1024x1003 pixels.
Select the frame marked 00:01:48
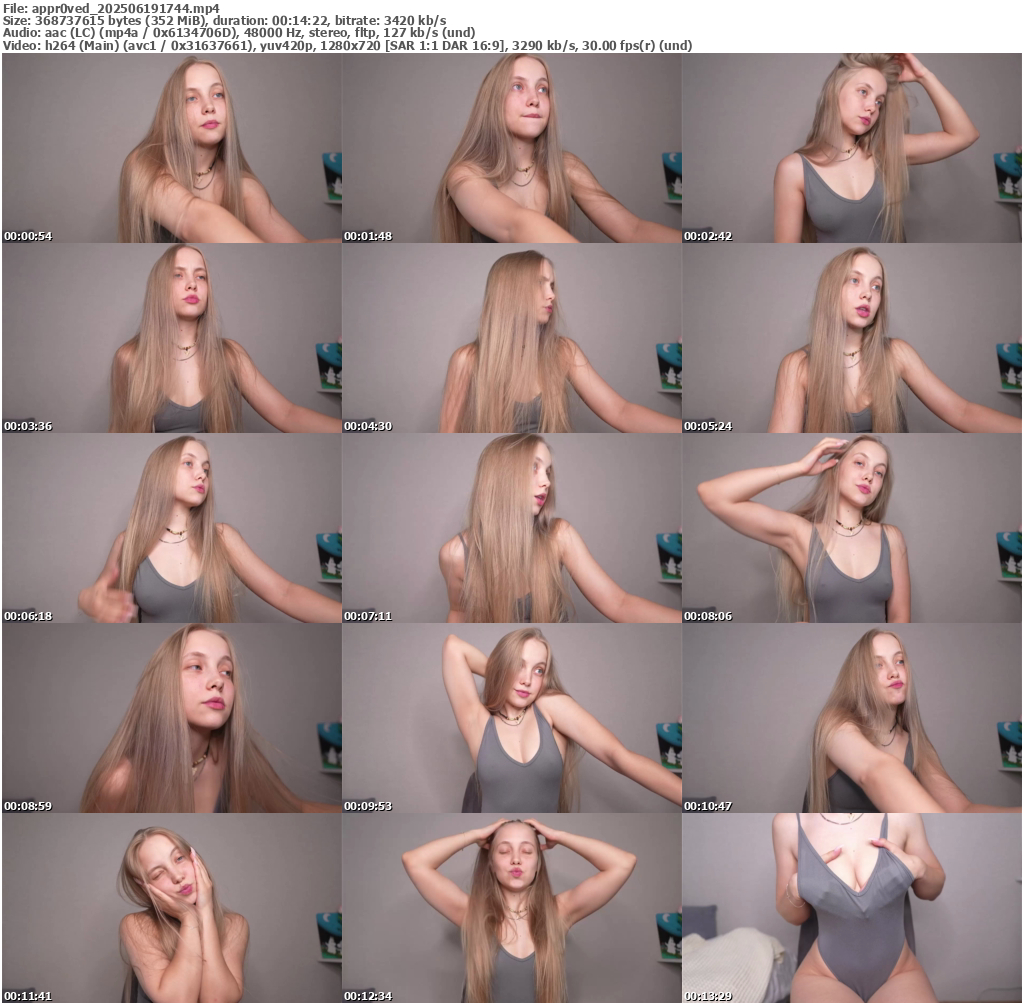pyautogui.click(x=512, y=148)
